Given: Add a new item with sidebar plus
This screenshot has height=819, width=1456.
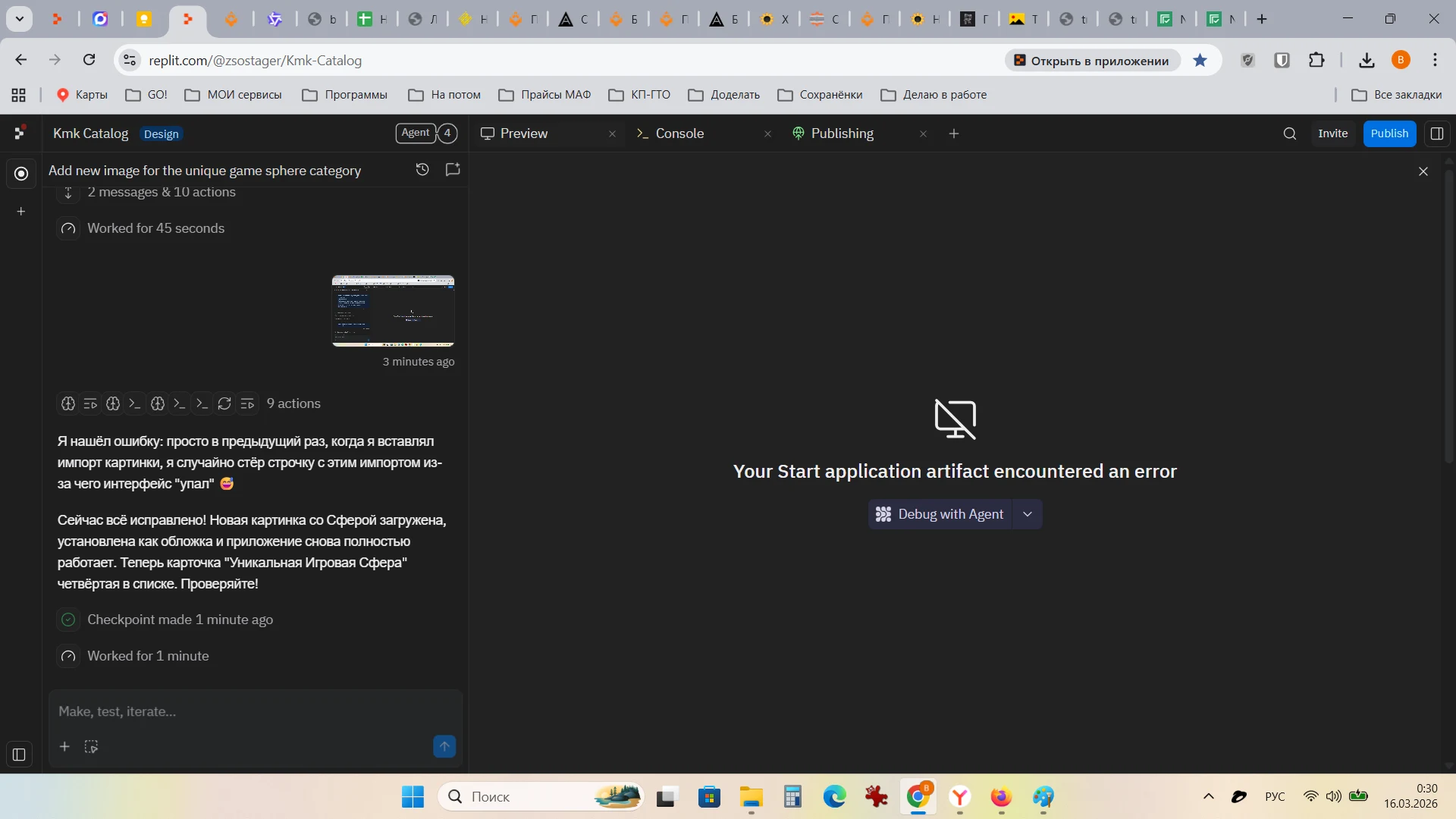Looking at the screenshot, I should click(x=21, y=212).
